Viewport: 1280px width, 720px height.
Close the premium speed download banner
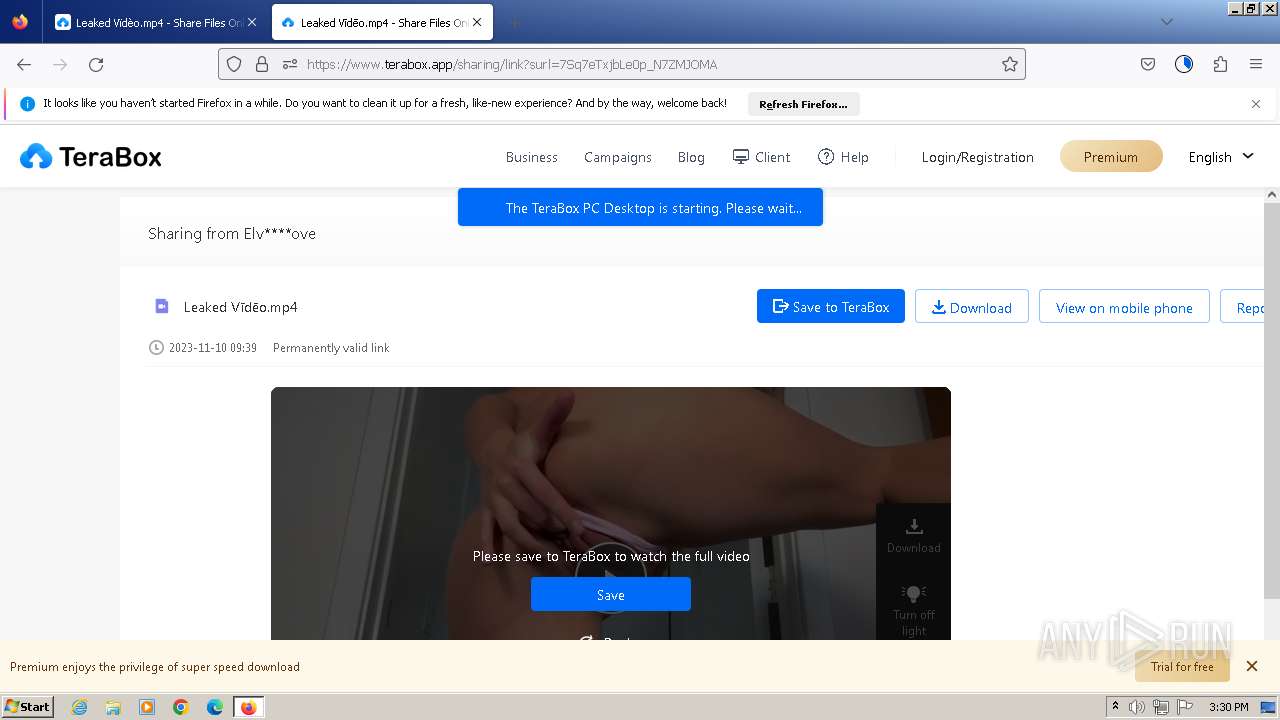[x=1252, y=666]
